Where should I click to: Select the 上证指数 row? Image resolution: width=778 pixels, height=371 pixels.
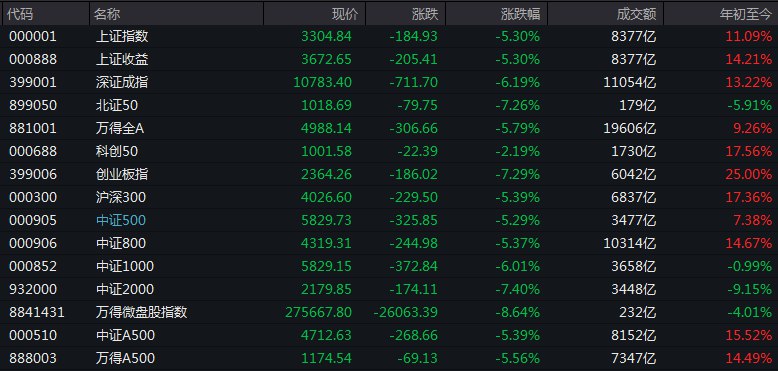tap(389, 36)
